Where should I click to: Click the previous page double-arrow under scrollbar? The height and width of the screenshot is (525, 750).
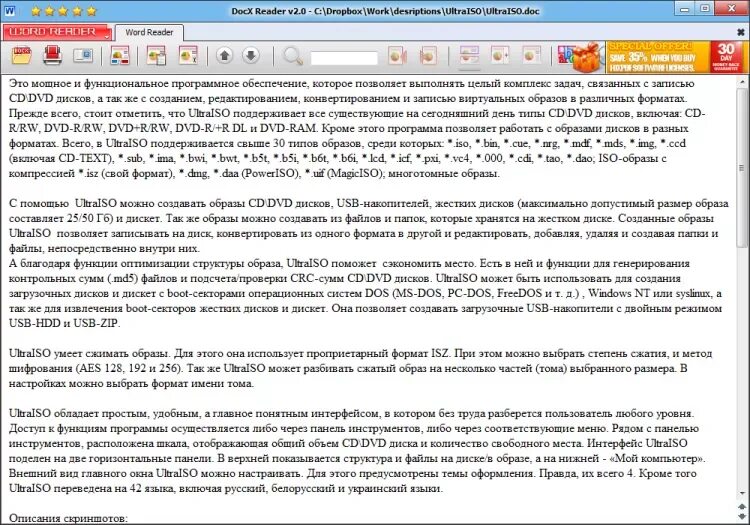742,506
